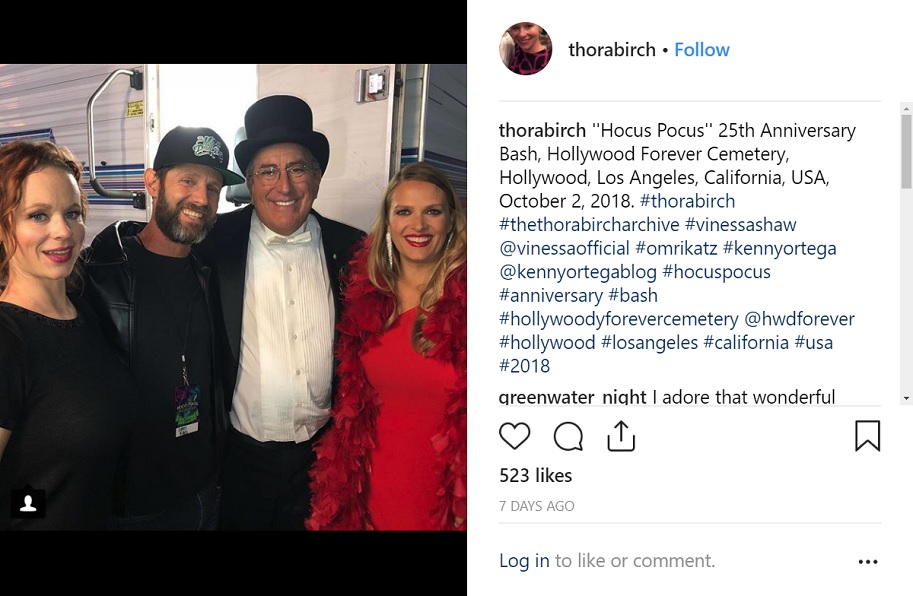
Task: Click the group photo image
Action: click(x=233, y=297)
